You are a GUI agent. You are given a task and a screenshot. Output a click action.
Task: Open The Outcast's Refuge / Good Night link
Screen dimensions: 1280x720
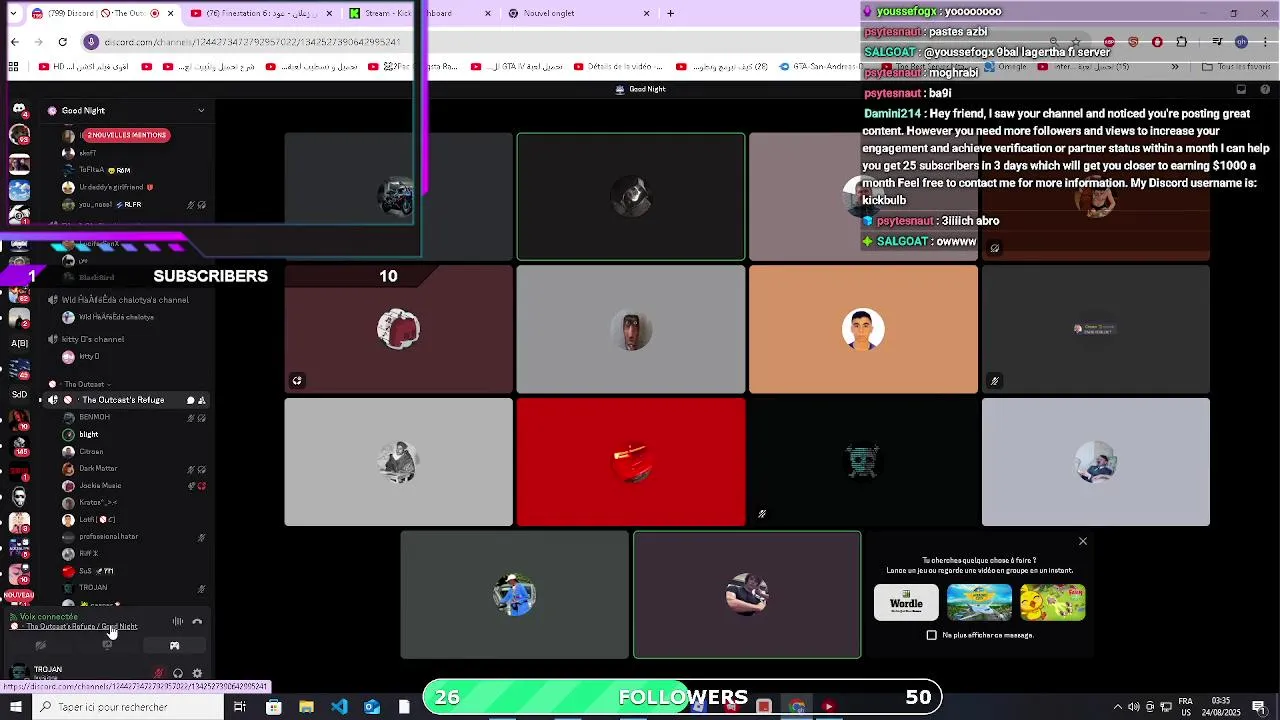(x=81, y=627)
